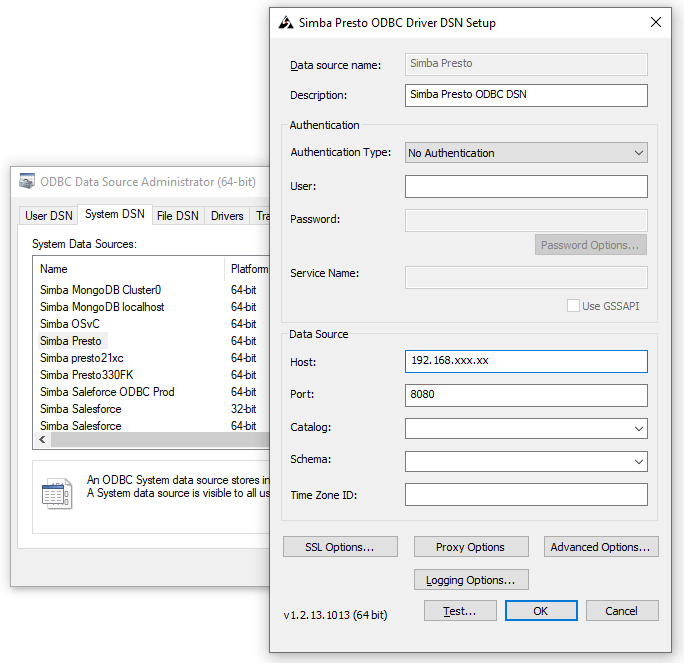The height and width of the screenshot is (663, 684).
Task: Open SSL Options dialog
Action: pos(340,547)
